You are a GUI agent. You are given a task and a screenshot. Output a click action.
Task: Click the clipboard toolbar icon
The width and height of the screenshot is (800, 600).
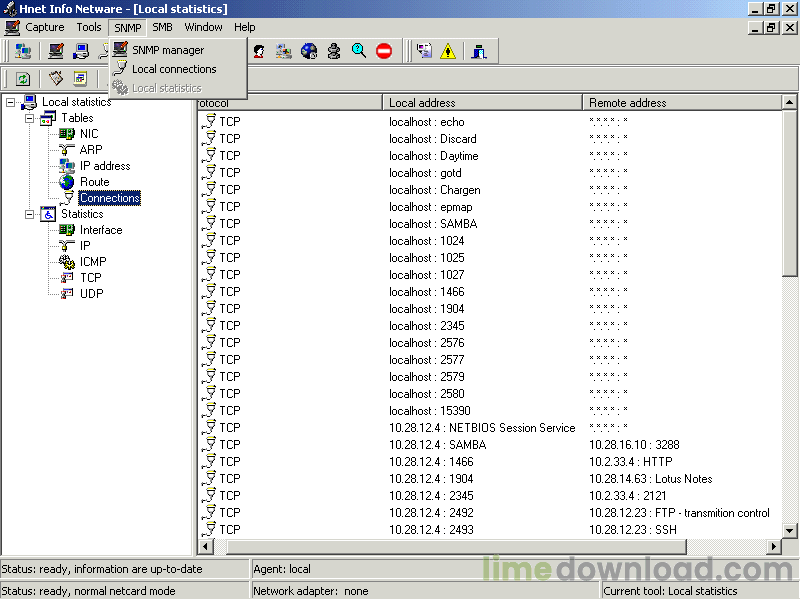coord(56,79)
